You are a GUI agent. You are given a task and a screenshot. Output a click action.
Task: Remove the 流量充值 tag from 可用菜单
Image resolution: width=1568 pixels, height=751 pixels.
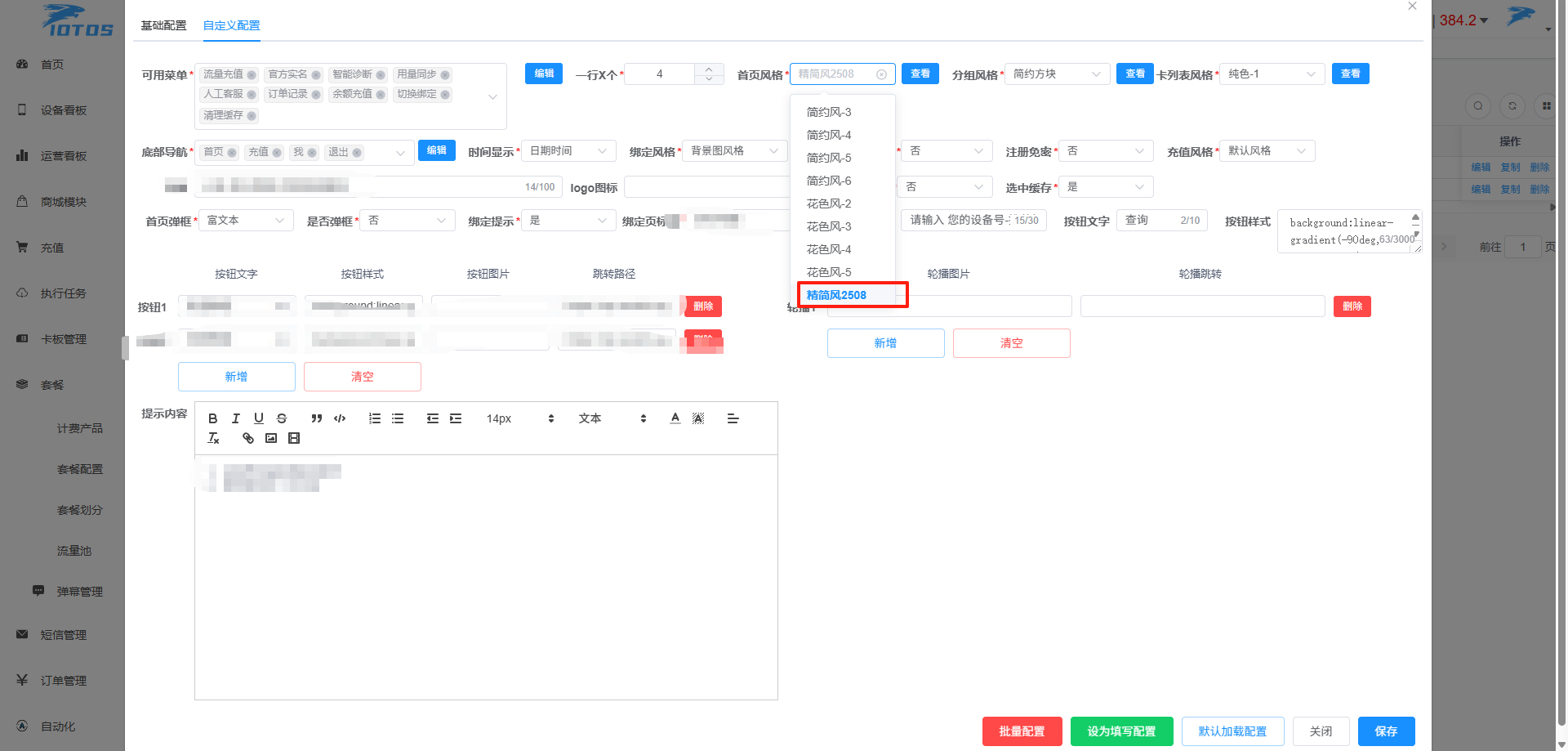pos(252,75)
